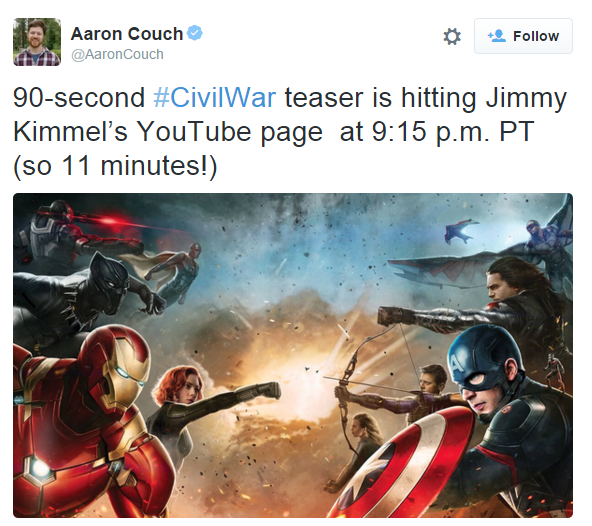Open the #CivilWar hashtag

[215, 98]
